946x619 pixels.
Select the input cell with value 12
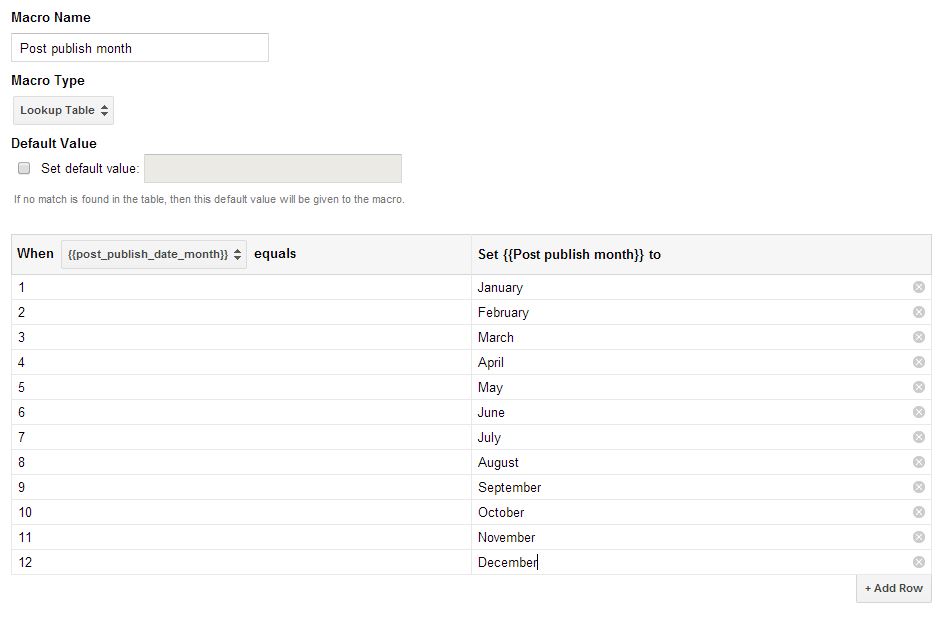(x=241, y=562)
